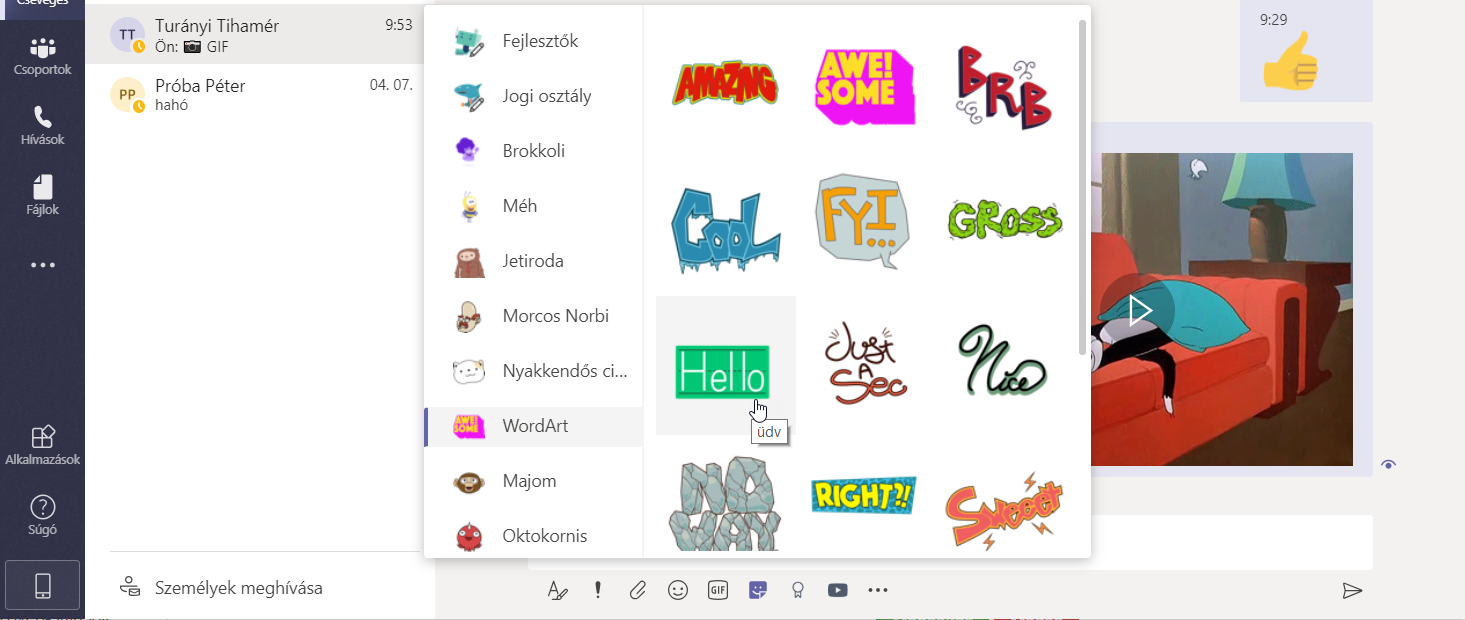Open the emoji picker
Image resolution: width=1465 pixels, height=620 pixels.
678,590
